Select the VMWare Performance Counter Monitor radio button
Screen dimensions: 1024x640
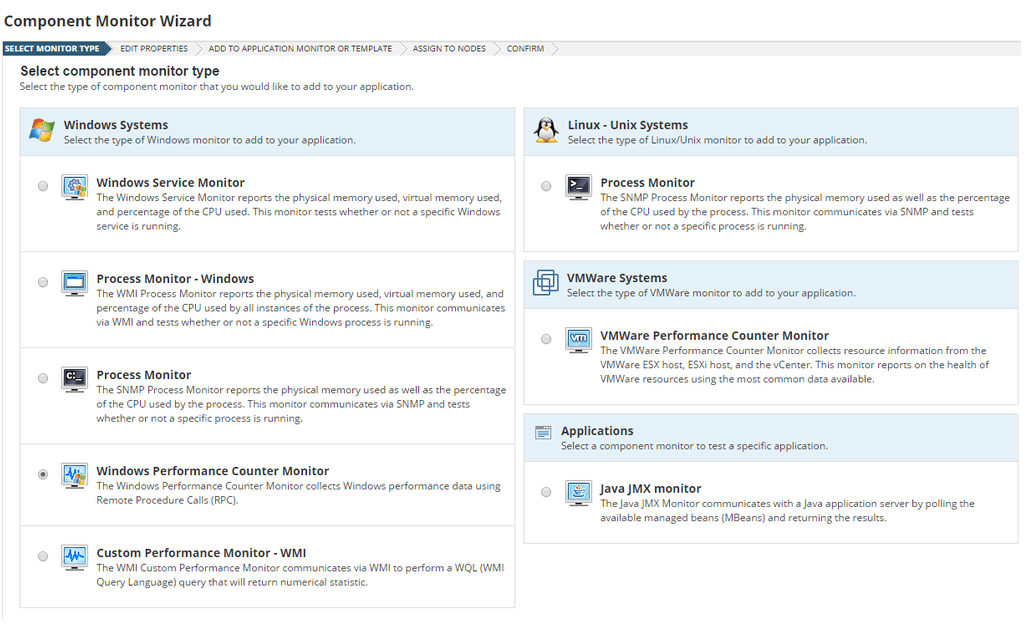[x=546, y=338]
